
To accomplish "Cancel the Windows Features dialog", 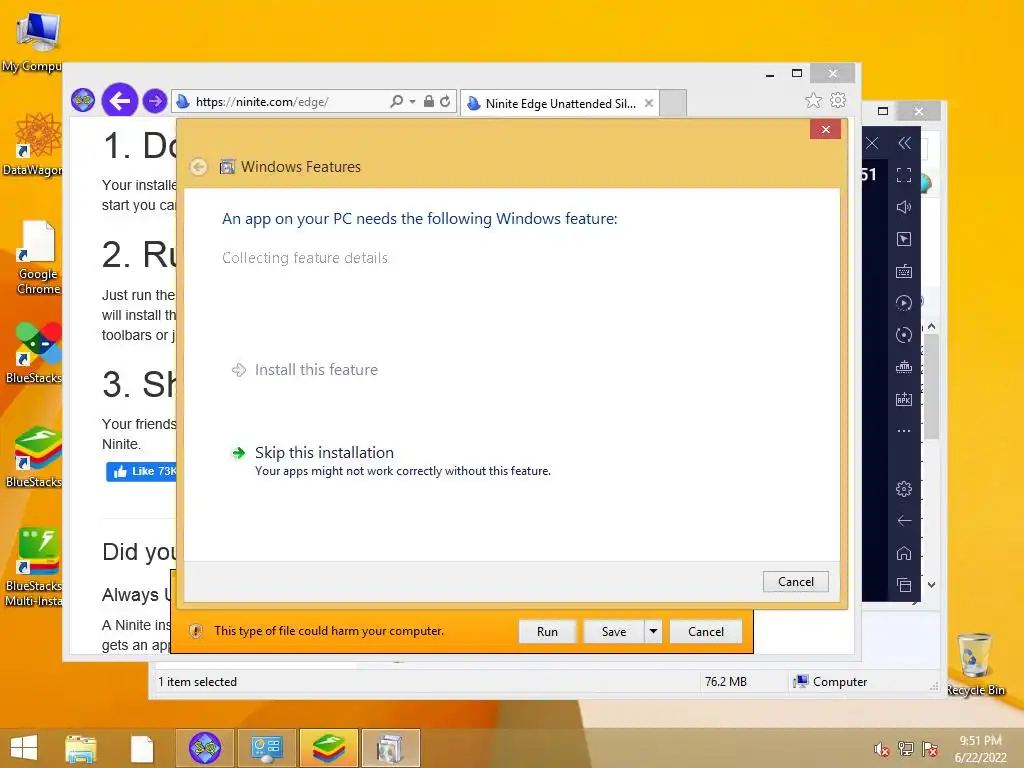I will click(x=795, y=582).
